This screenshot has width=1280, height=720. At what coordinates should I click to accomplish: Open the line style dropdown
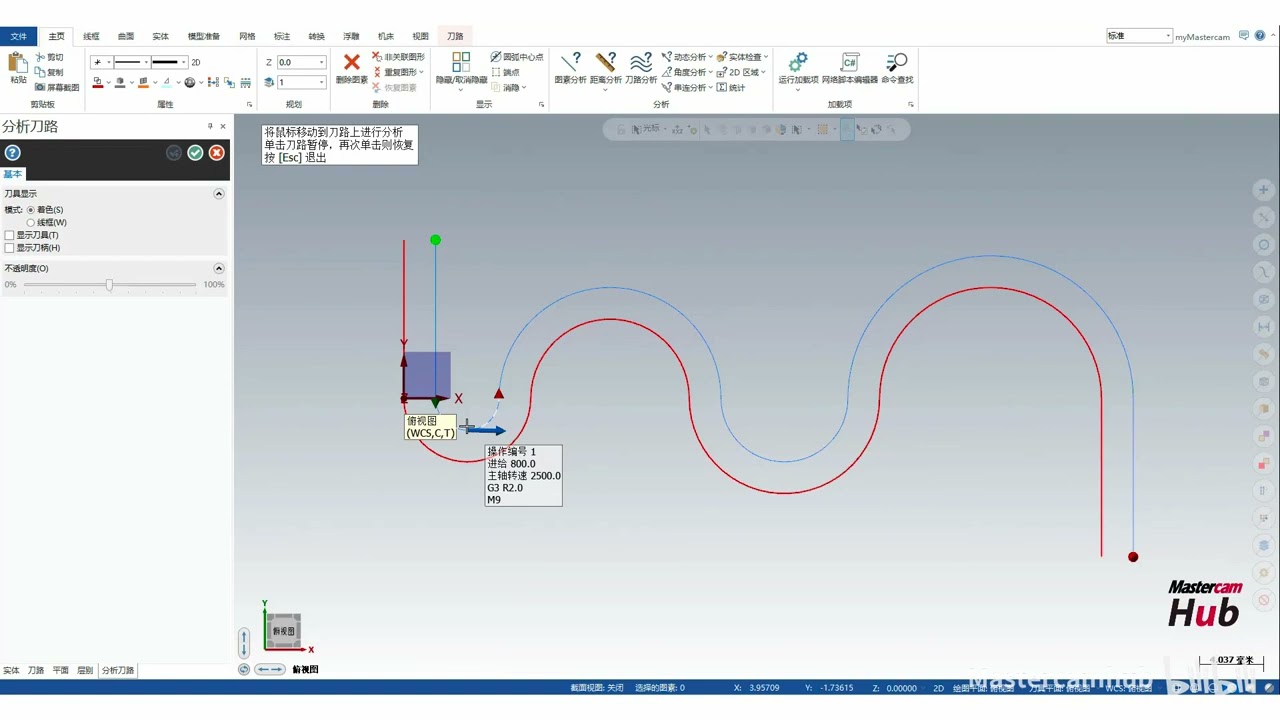(x=146, y=62)
